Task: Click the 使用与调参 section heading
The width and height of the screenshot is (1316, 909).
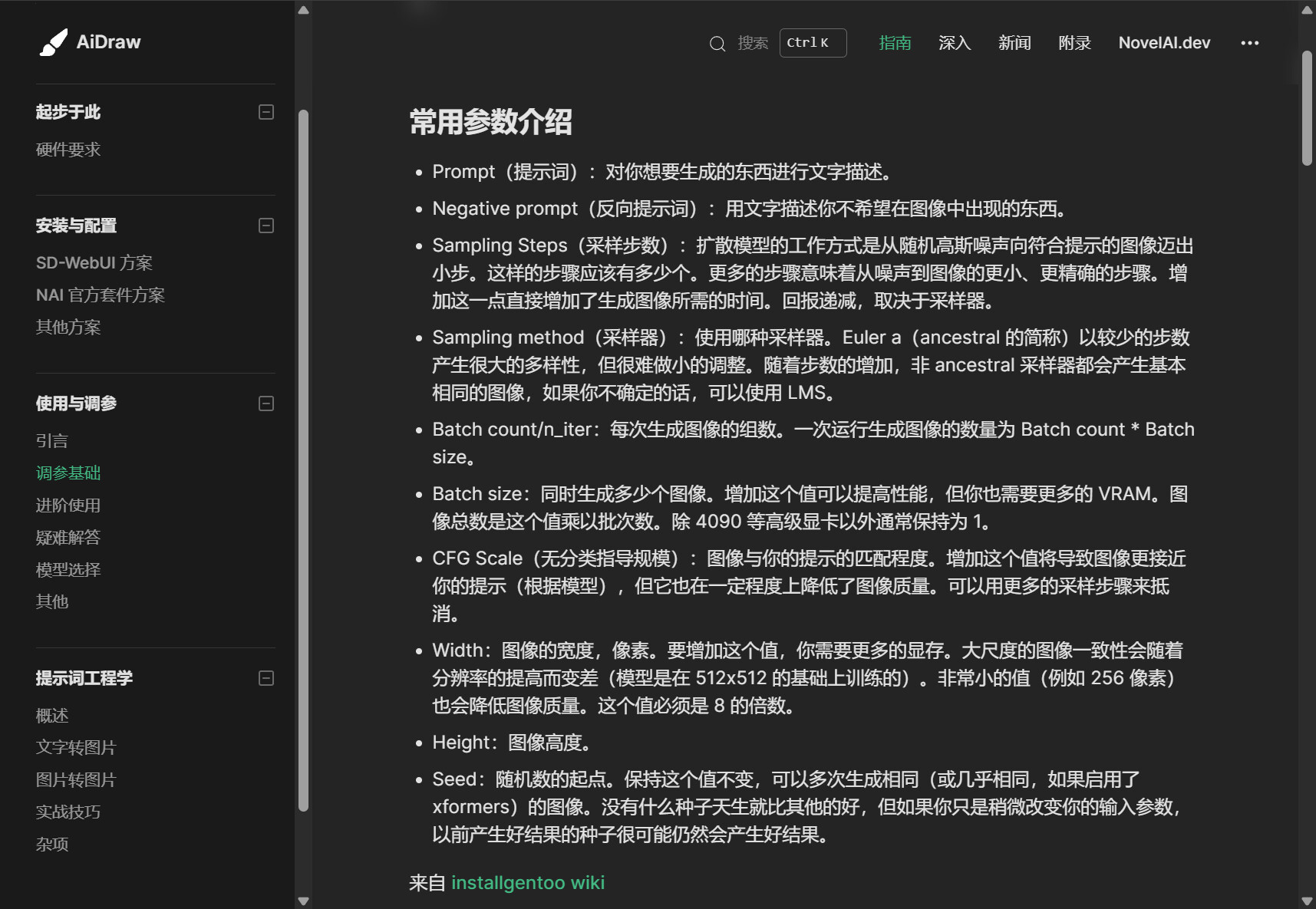Action: 76,403
